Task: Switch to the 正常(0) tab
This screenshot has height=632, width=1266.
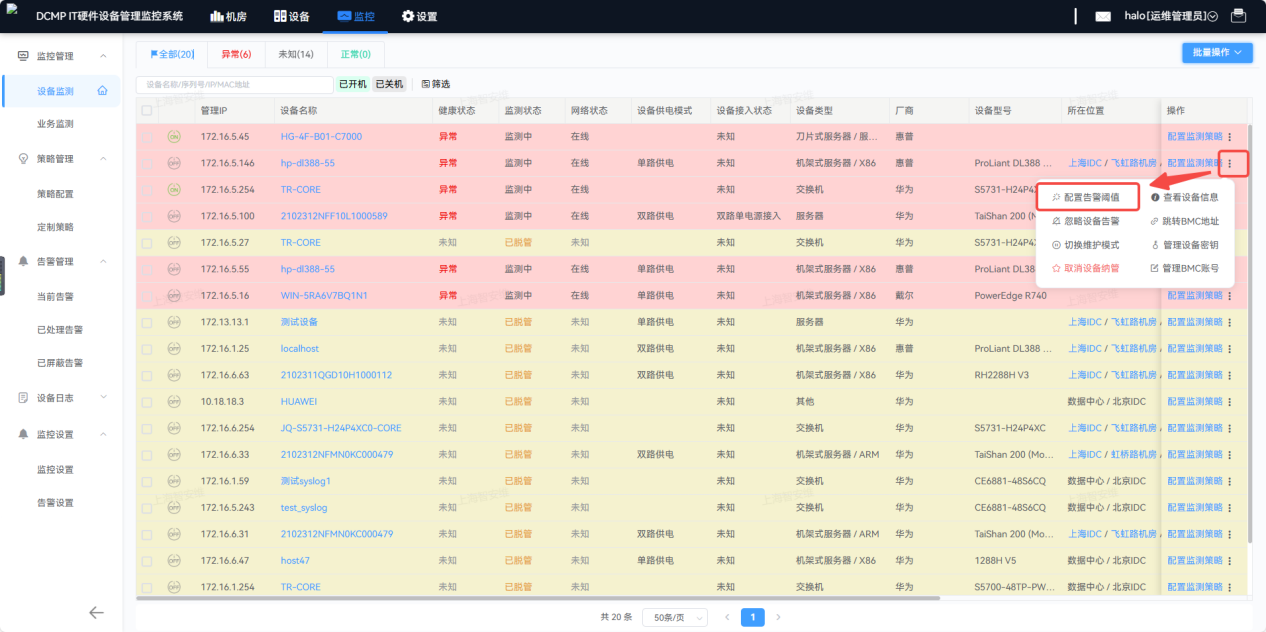Action: click(355, 54)
